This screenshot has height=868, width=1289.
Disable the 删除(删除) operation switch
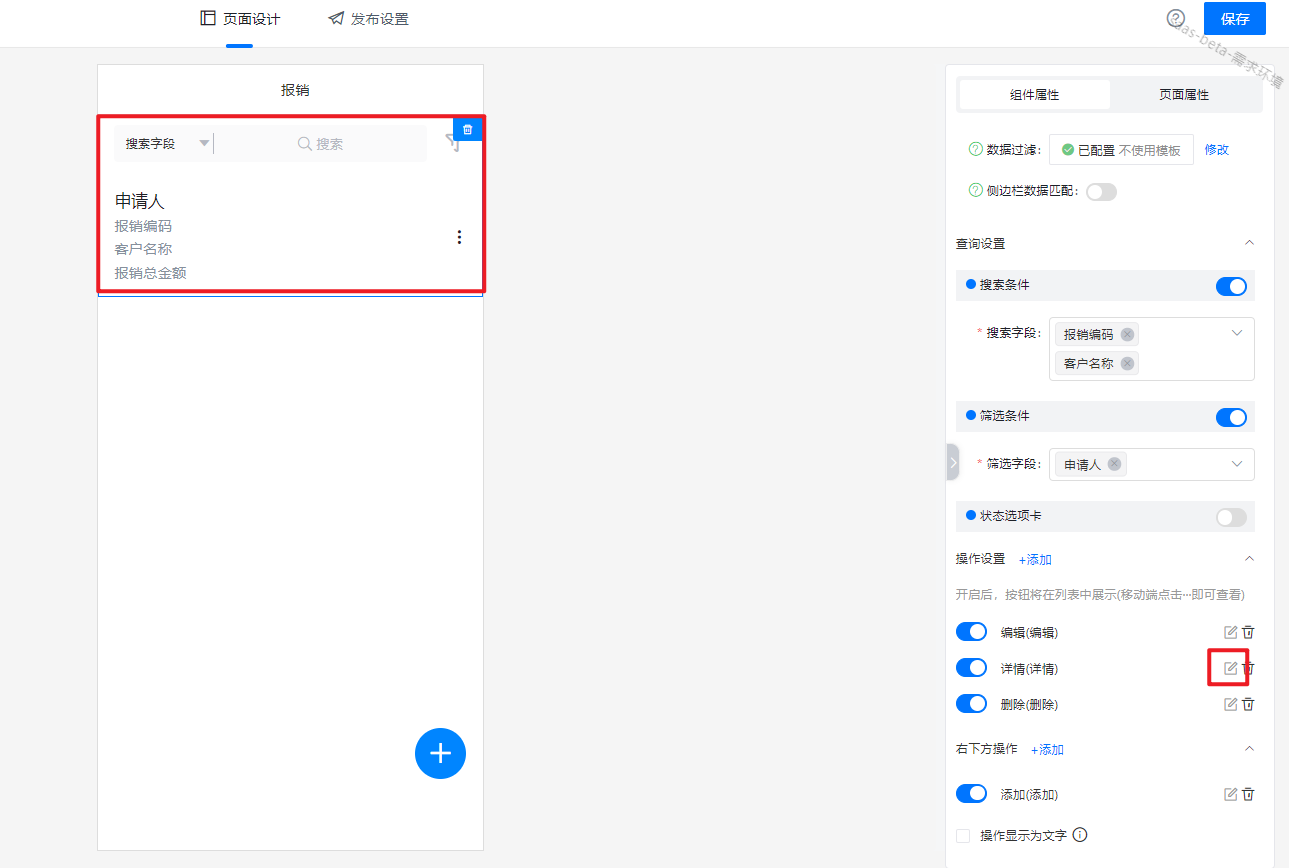[971, 703]
